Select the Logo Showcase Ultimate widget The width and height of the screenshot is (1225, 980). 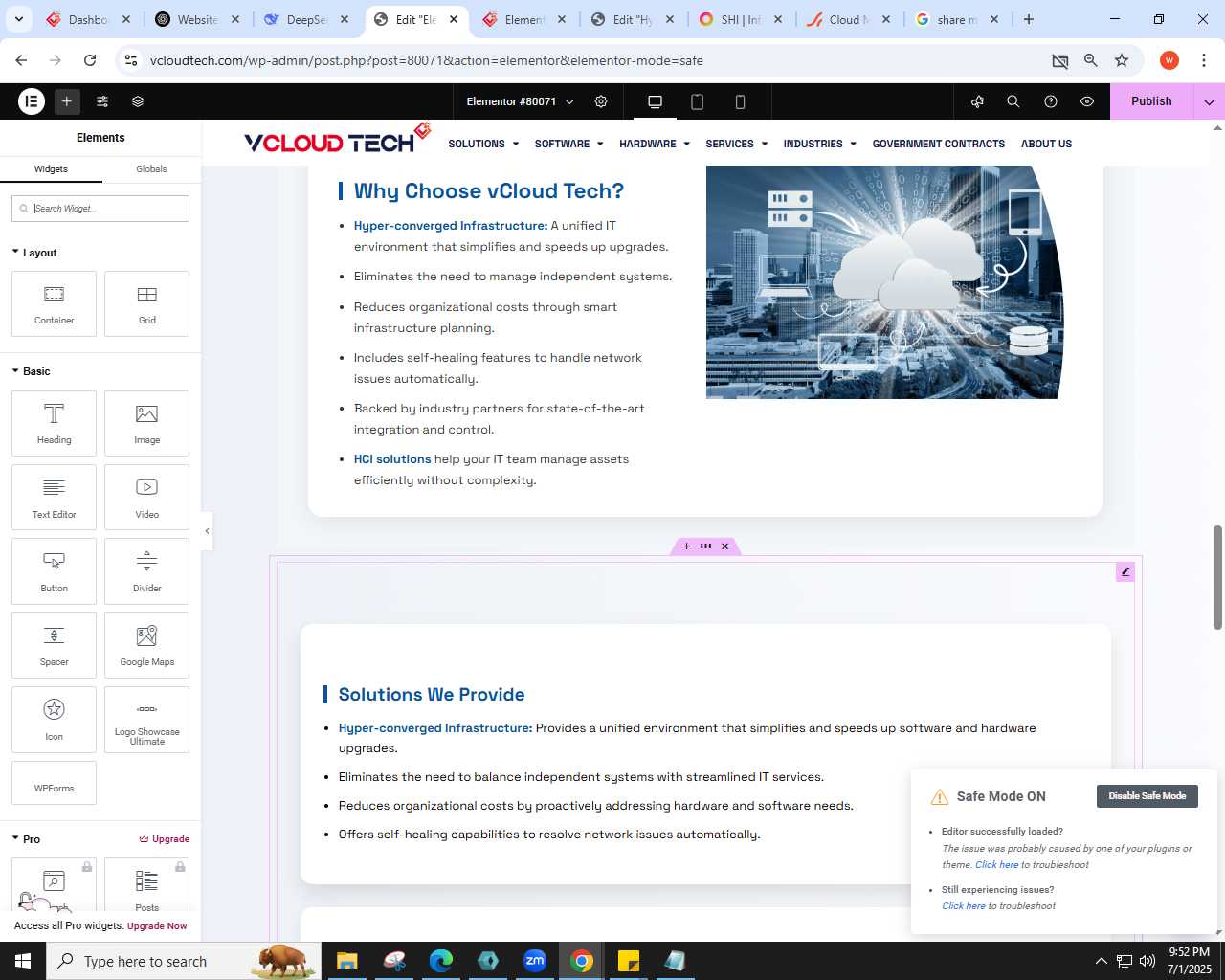(x=146, y=720)
